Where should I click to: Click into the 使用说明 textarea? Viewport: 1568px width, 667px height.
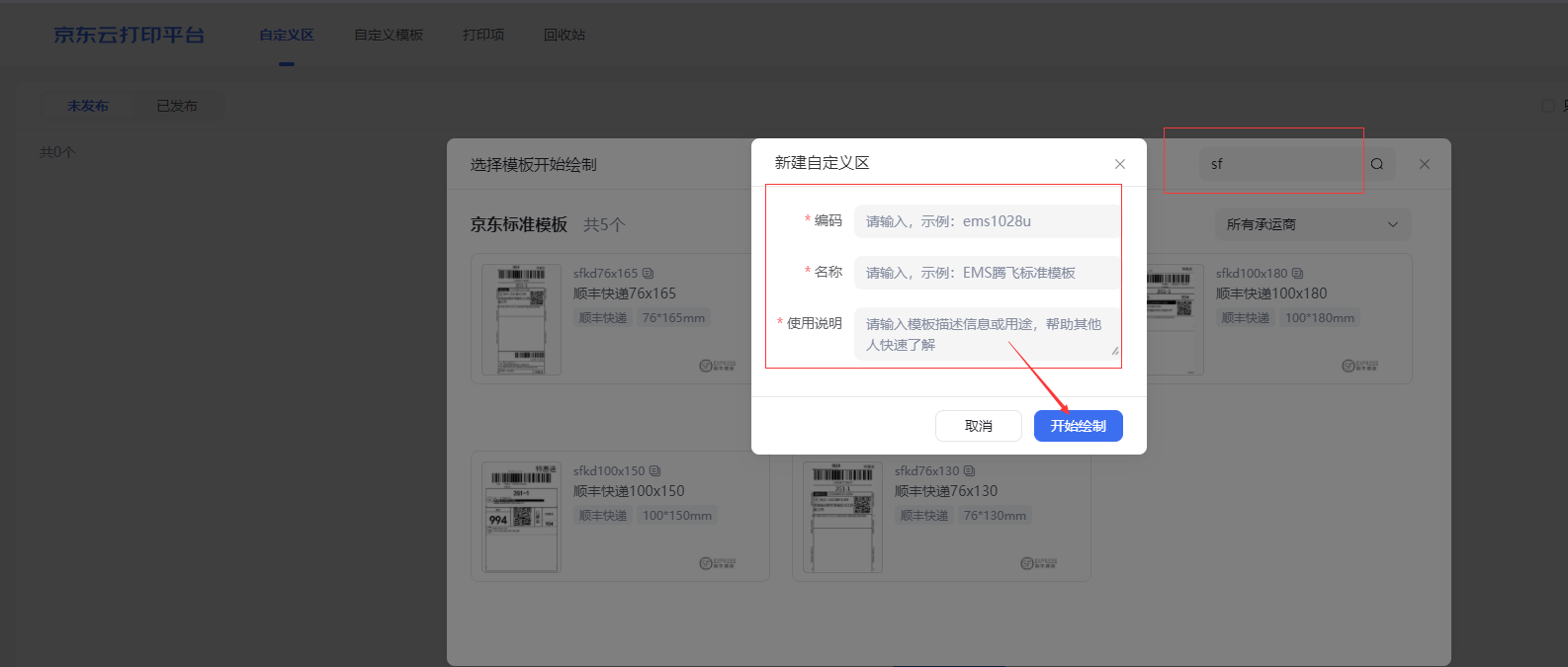tap(987, 334)
